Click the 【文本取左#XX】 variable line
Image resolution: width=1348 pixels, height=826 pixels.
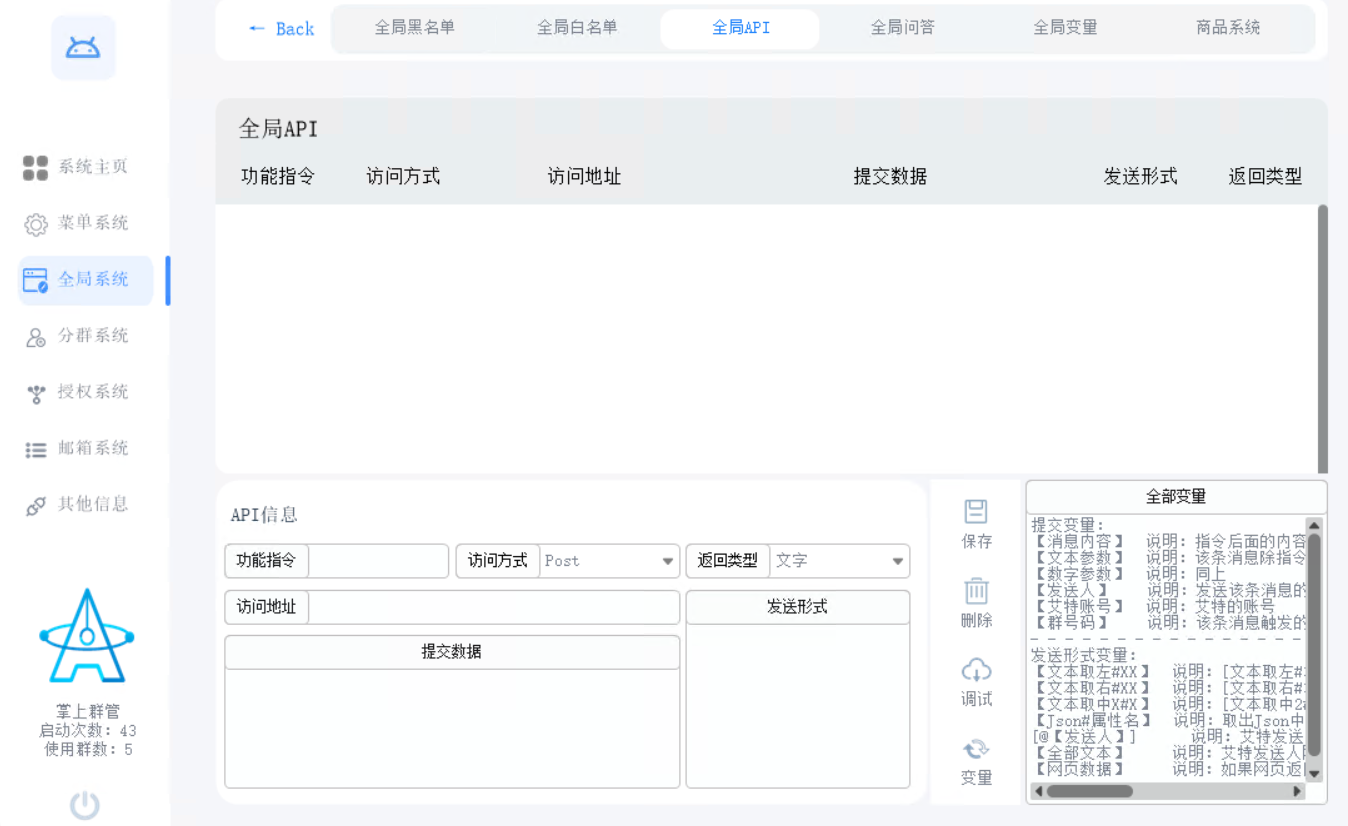coord(1169,672)
